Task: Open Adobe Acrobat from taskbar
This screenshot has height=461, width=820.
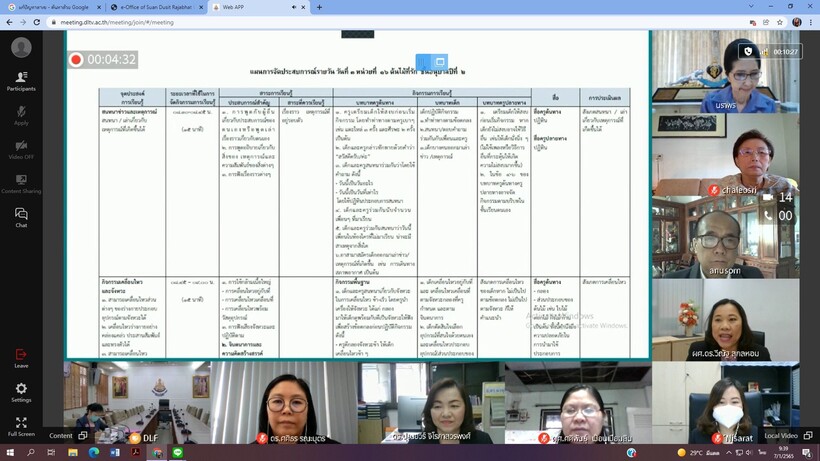Action: tap(135, 453)
